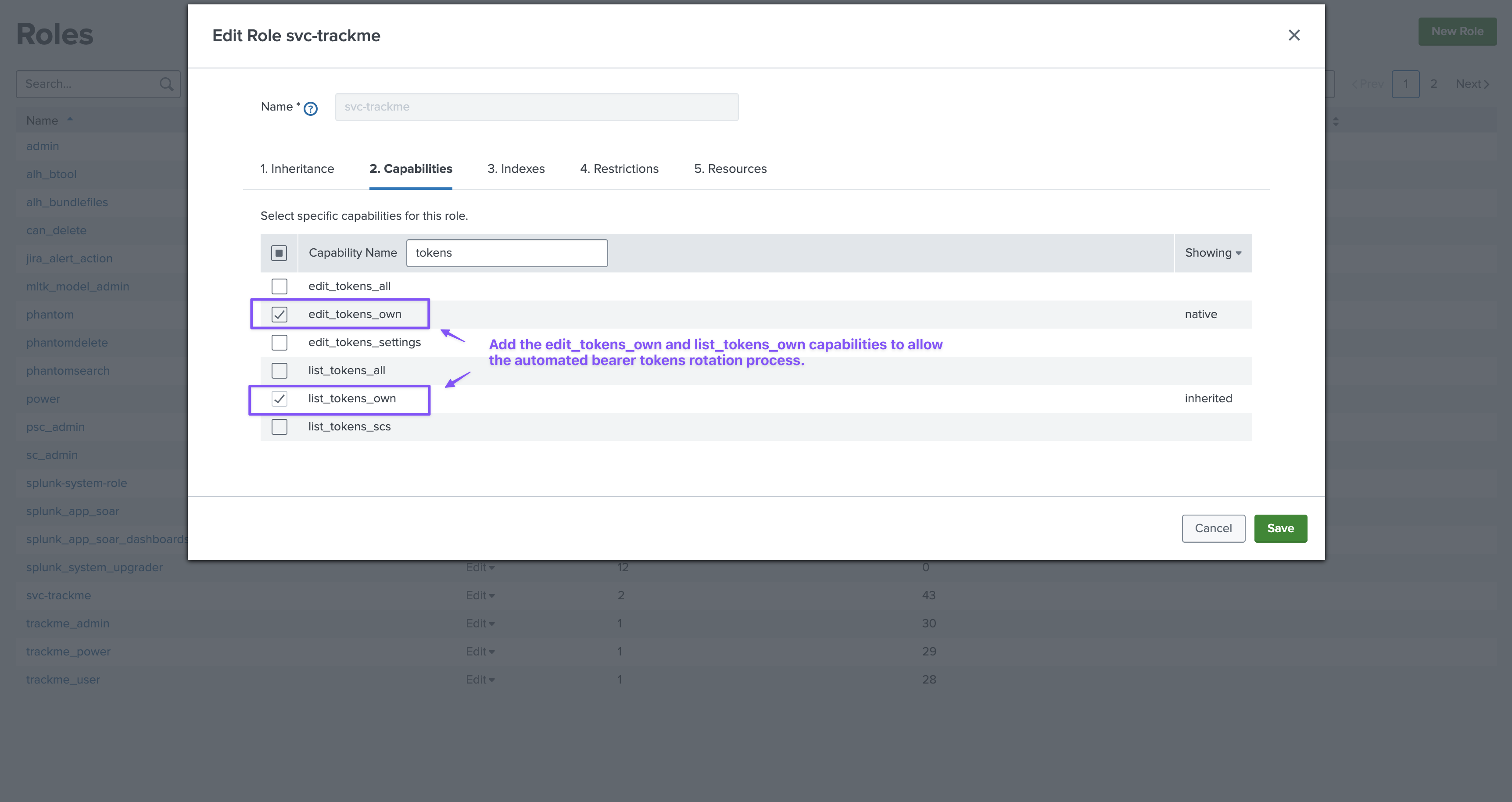Click the Name field help question icon
This screenshot has height=802, width=1512.
311,109
